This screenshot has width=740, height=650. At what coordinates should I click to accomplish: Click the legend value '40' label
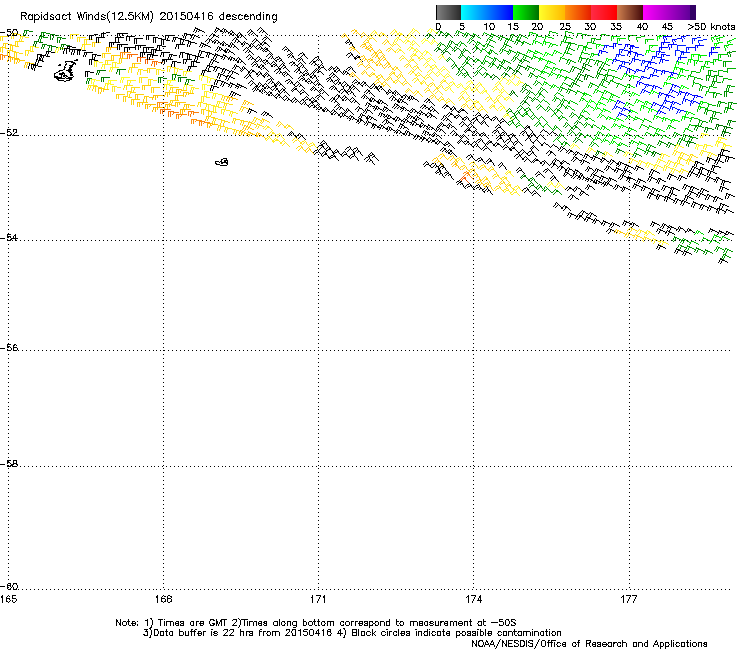tap(642, 27)
